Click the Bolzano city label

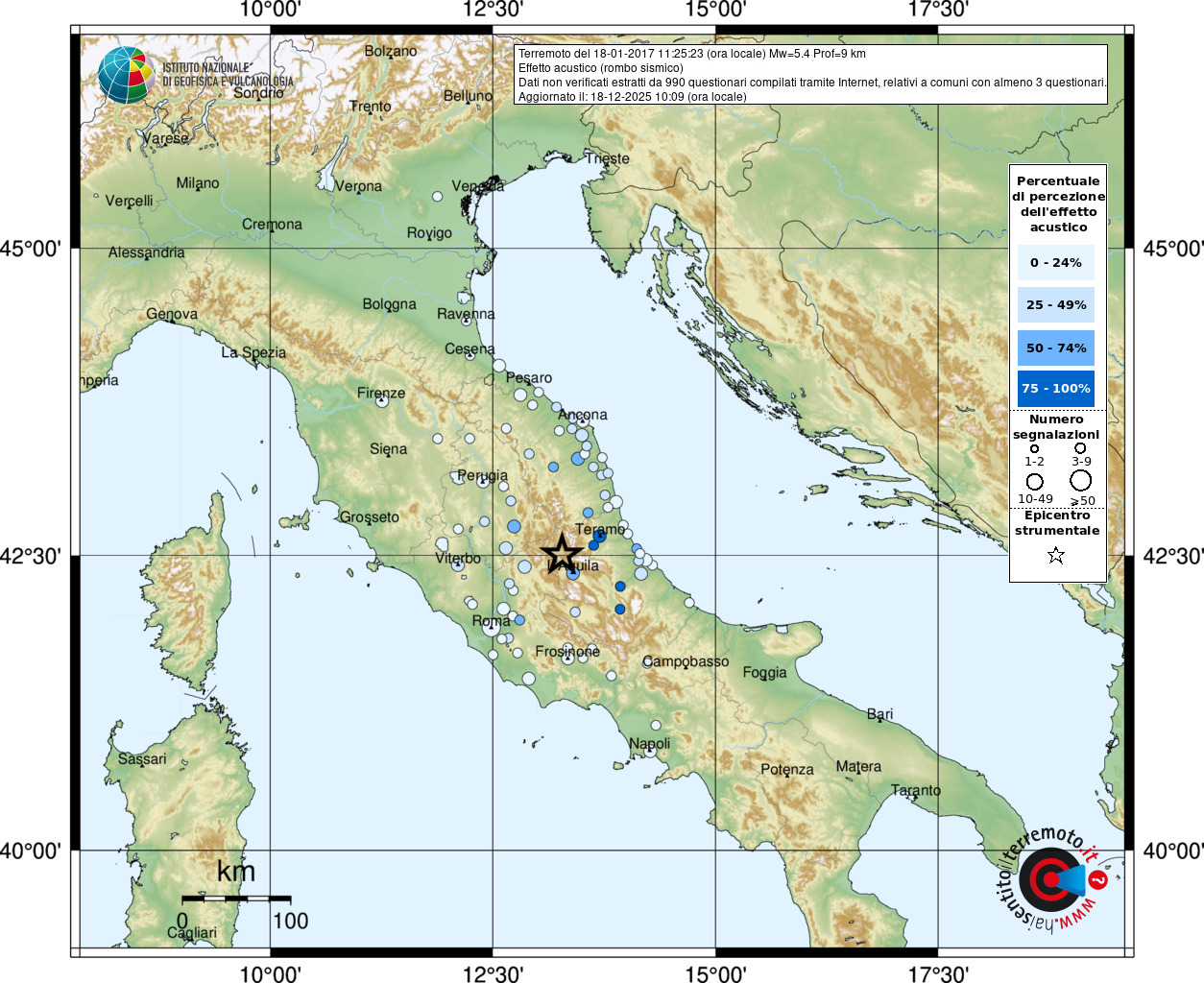(391, 51)
